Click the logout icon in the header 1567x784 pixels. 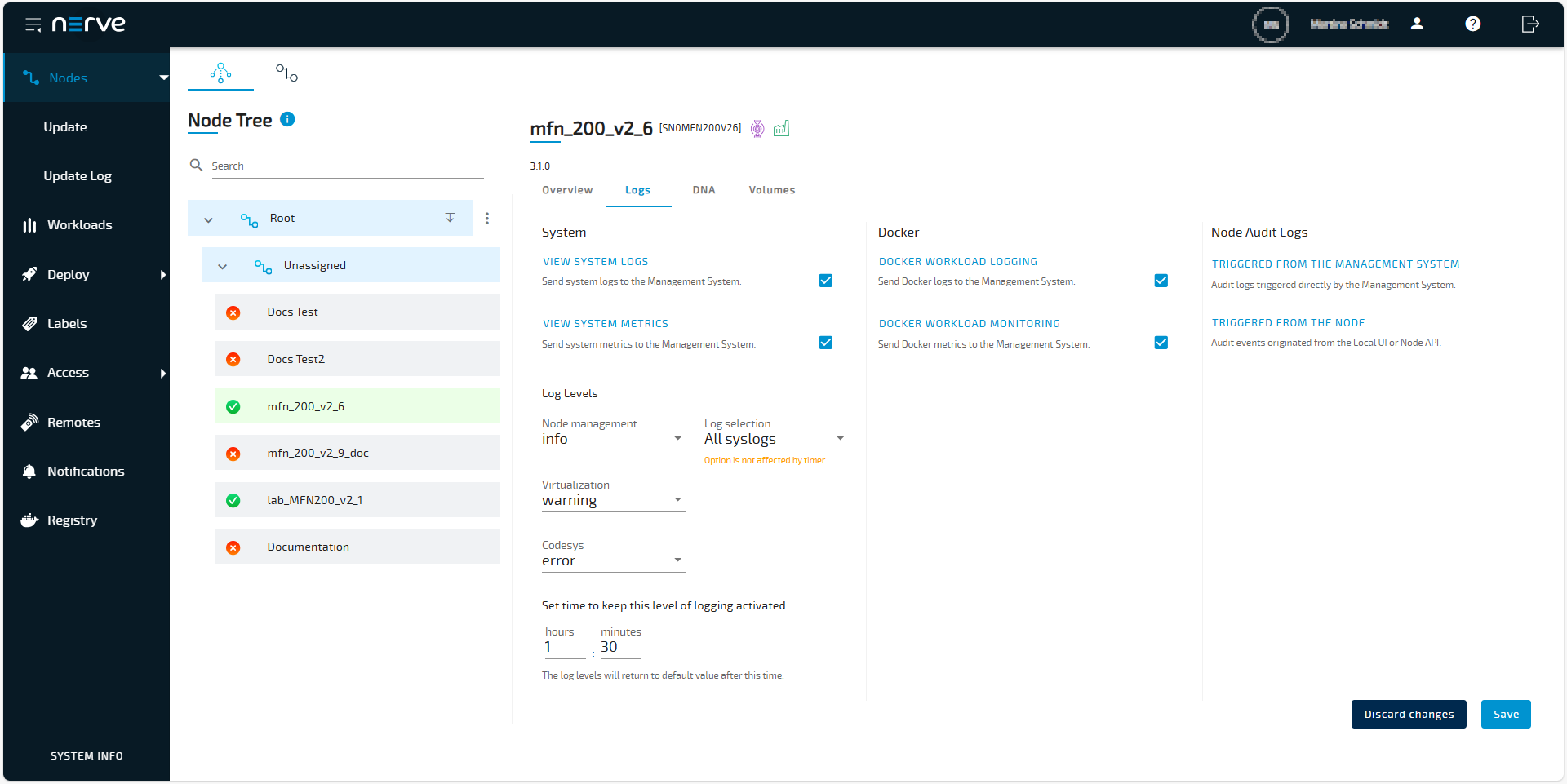(x=1530, y=24)
